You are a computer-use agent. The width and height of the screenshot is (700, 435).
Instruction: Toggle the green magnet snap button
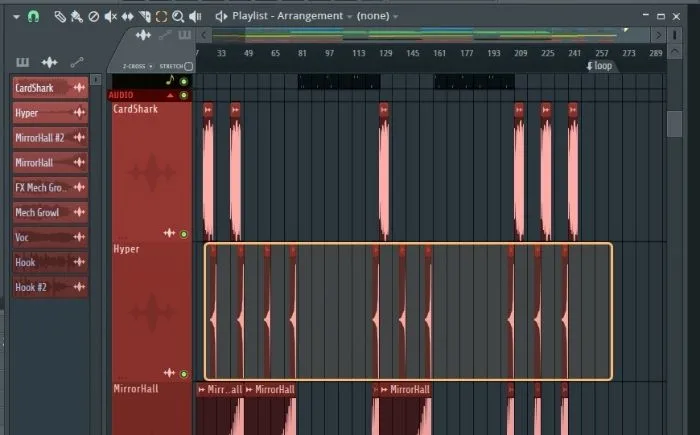click(33, 17)
